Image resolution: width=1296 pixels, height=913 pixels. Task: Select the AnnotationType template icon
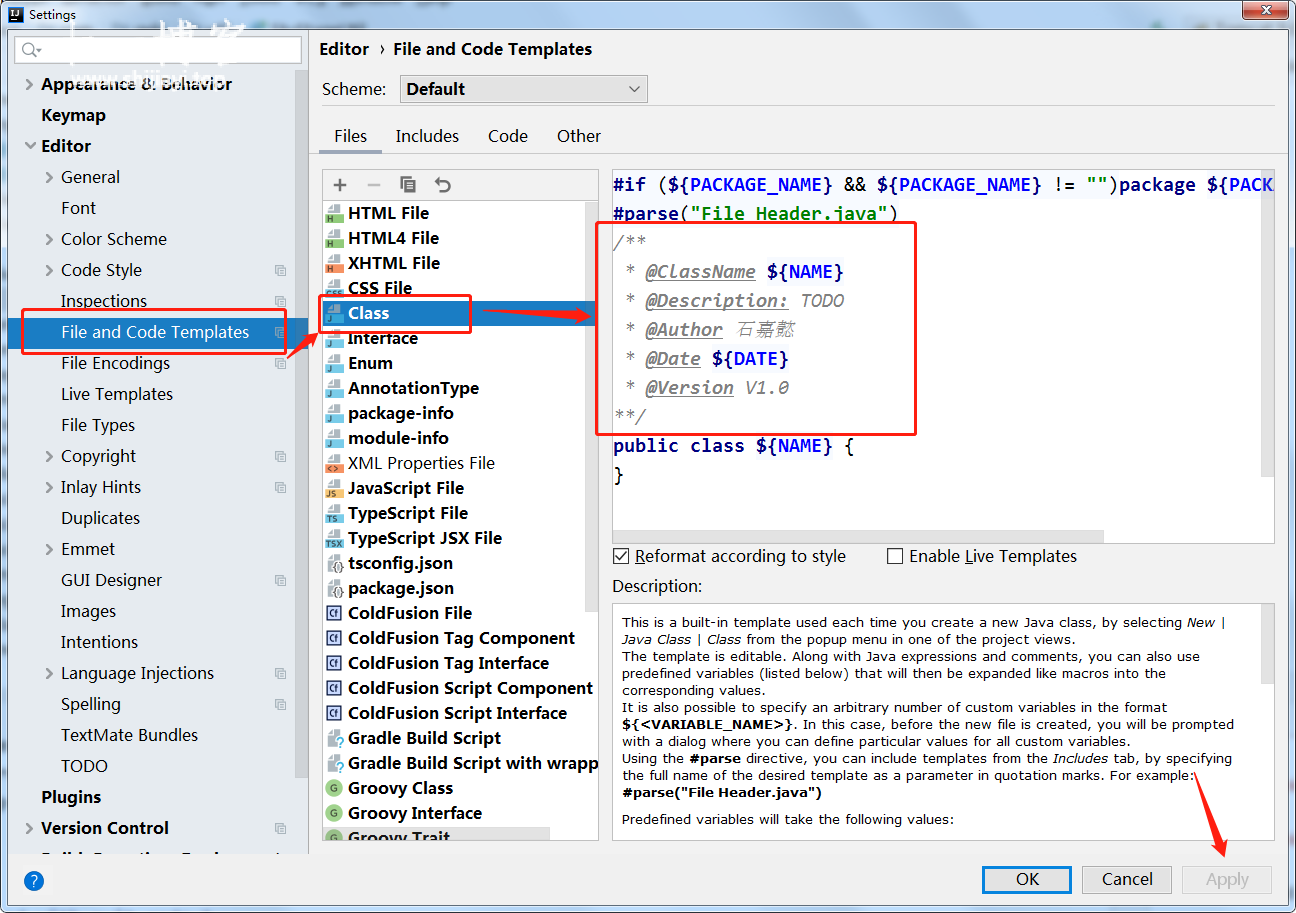(x=334, y=388)
